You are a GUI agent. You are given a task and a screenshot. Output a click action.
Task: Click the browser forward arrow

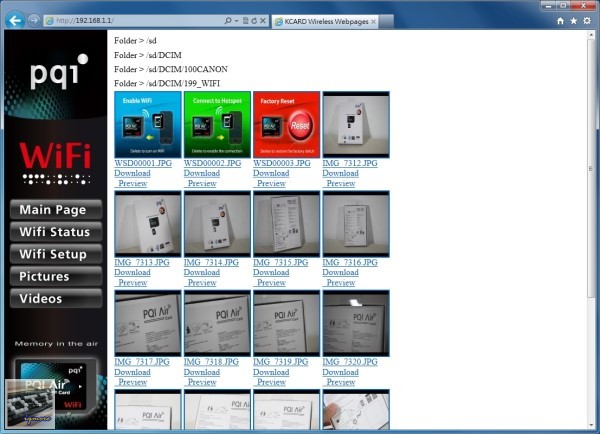[34, 20]
